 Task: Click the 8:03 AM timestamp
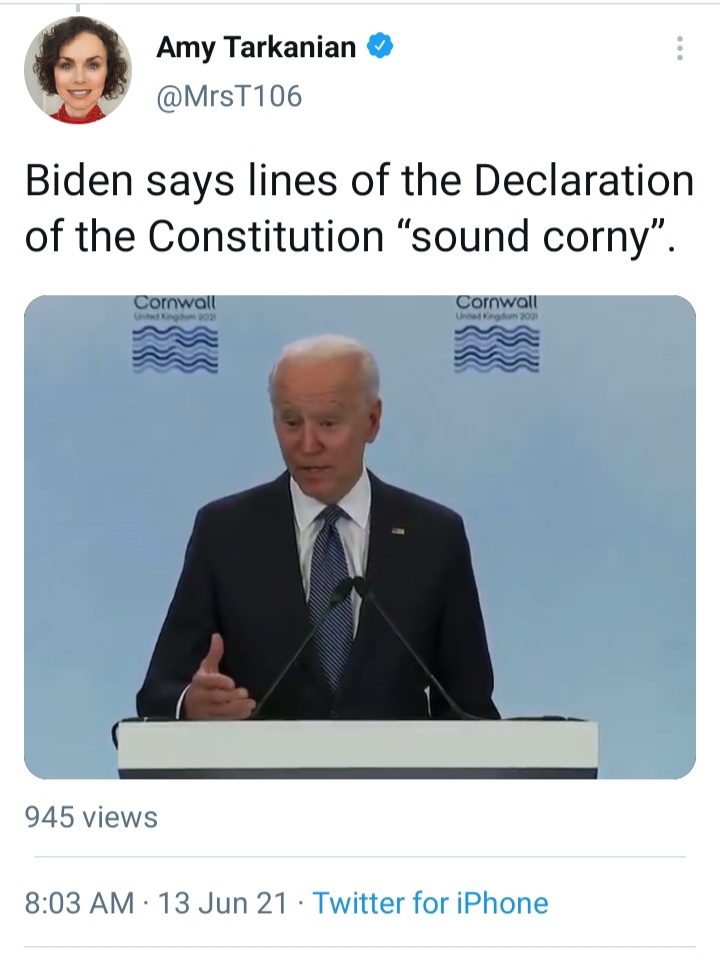tap(79, 903)
